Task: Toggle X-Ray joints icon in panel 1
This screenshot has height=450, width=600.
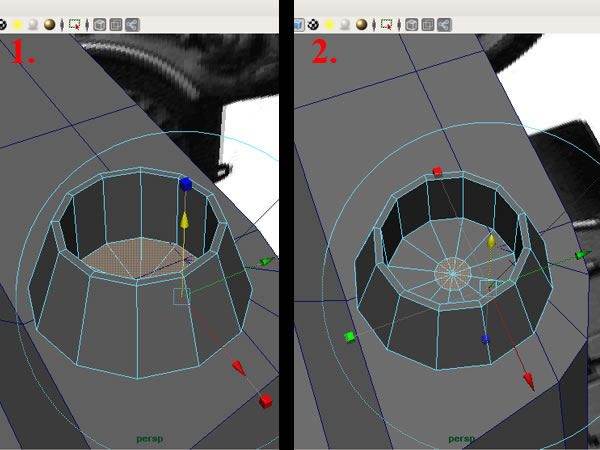Action: coord(132,25)
